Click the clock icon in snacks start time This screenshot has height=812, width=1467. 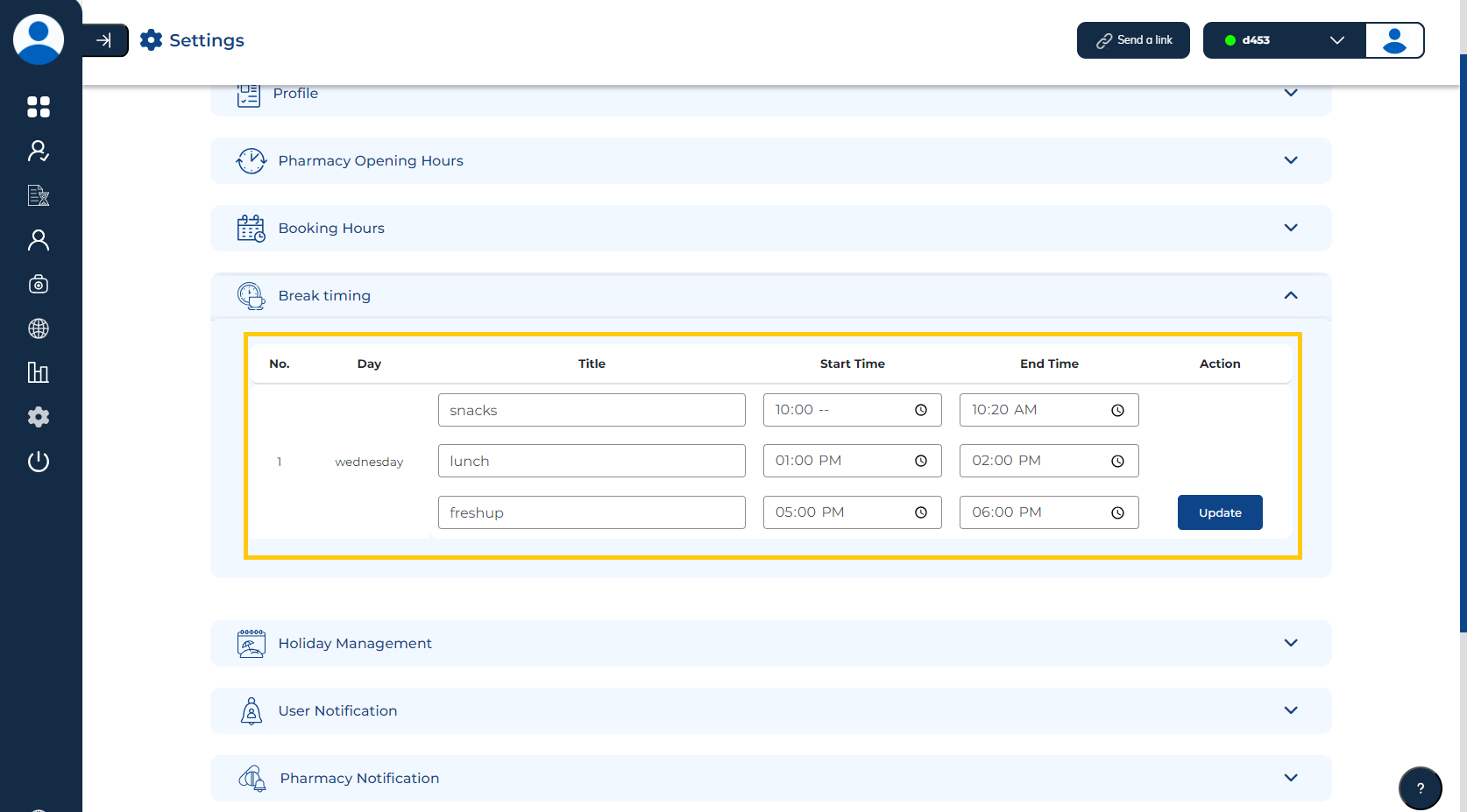pos(920,410)
